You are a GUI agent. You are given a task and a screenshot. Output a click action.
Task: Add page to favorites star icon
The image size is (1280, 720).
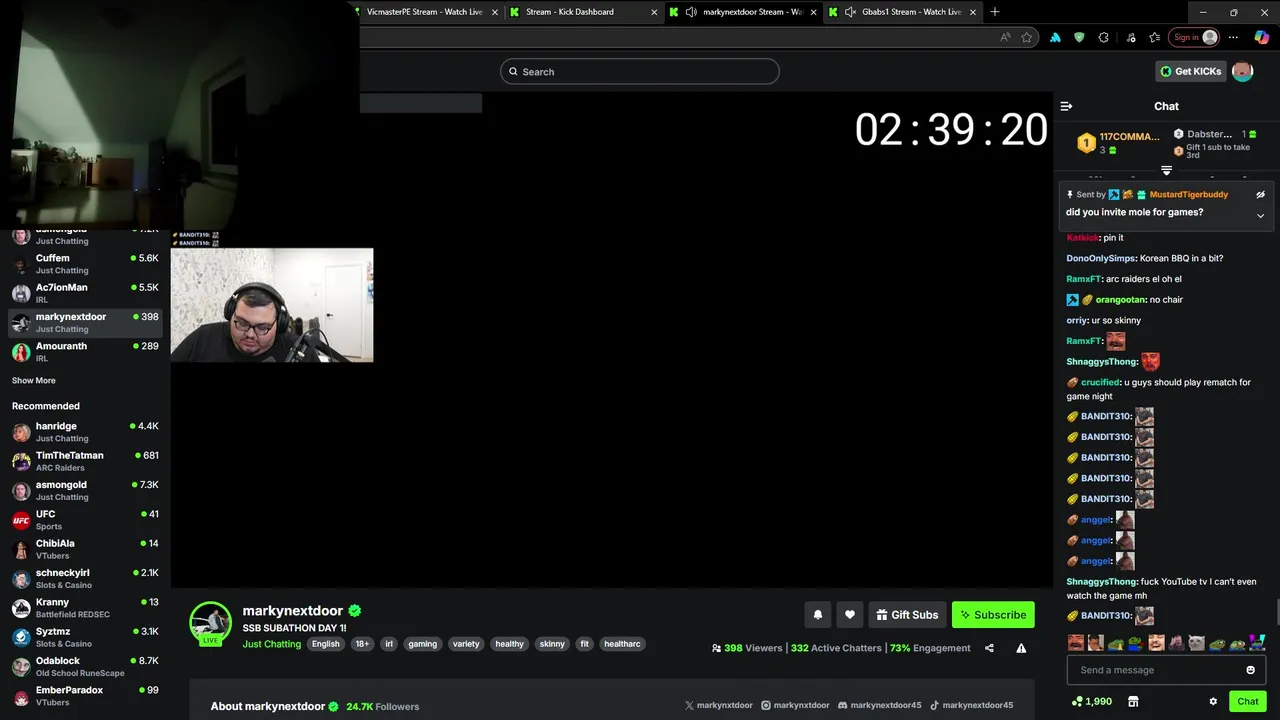pos(1027,37)
